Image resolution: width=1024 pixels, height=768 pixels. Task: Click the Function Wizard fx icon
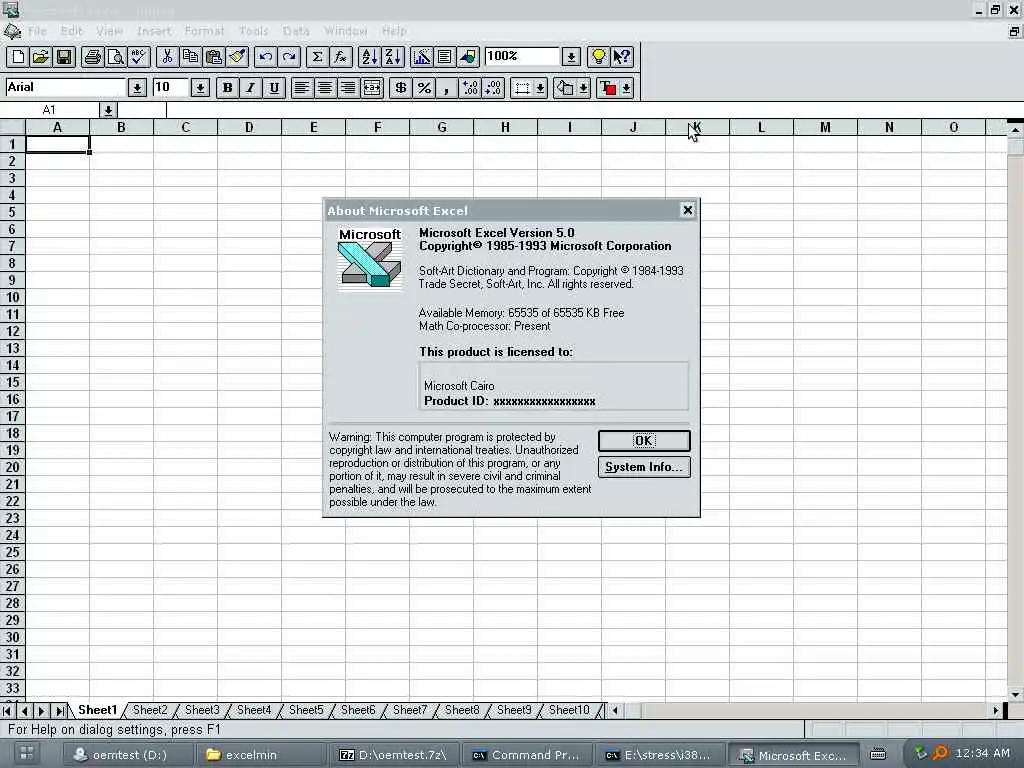click(x=341, y=57)
